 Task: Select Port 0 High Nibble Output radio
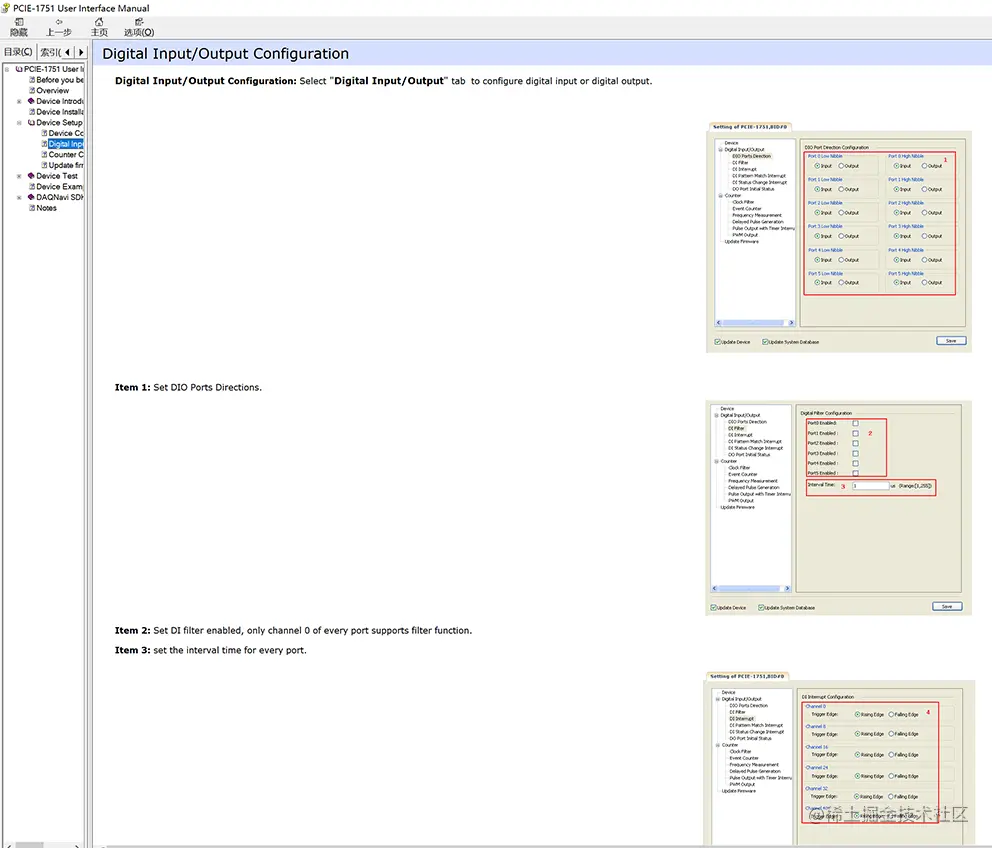[x=924, y=166]
